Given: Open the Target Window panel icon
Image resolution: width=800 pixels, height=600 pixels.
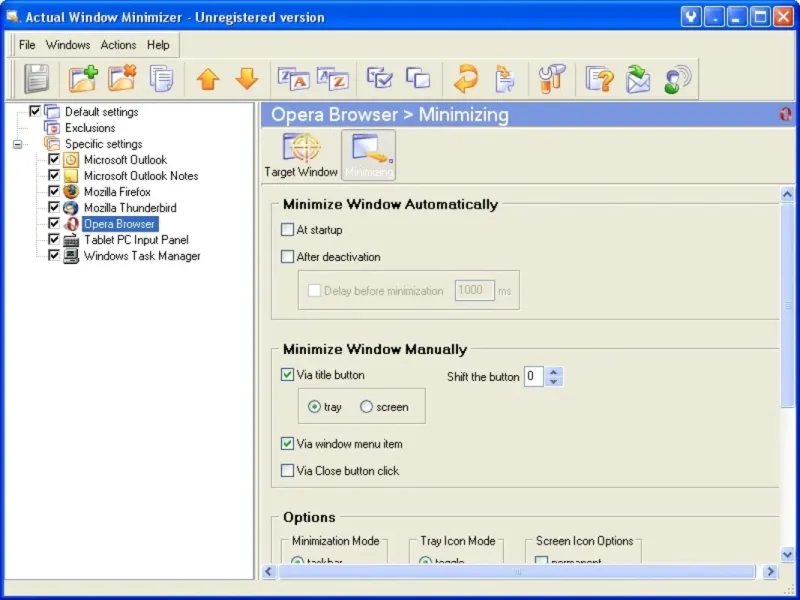Looking at the screenshot, I should (301, 155).
